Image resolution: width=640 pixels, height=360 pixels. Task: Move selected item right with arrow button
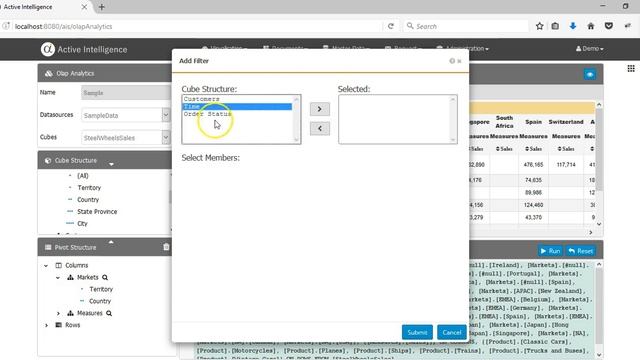(x=320, y=109)
